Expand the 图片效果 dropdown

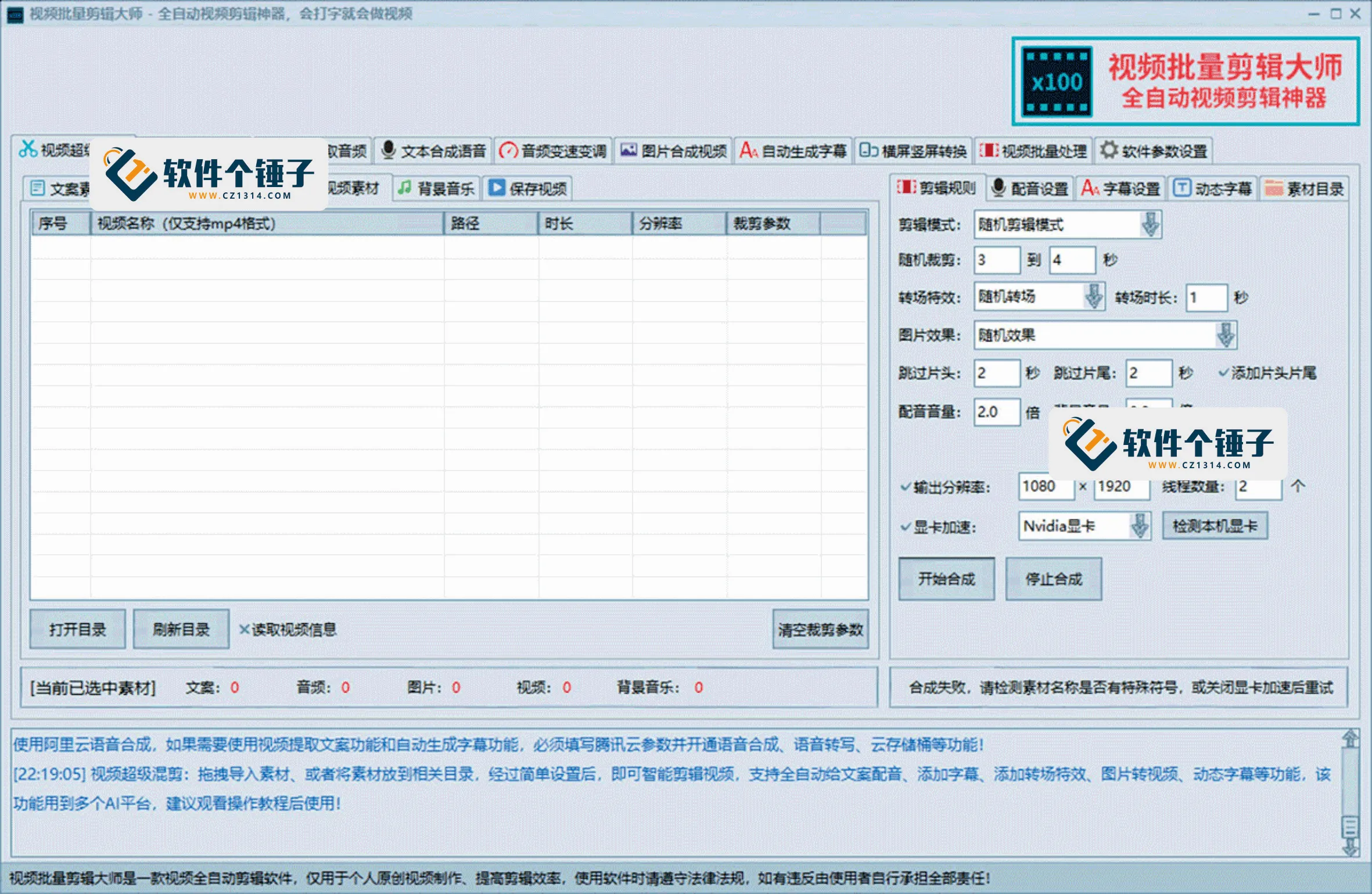coord(1226,335)
